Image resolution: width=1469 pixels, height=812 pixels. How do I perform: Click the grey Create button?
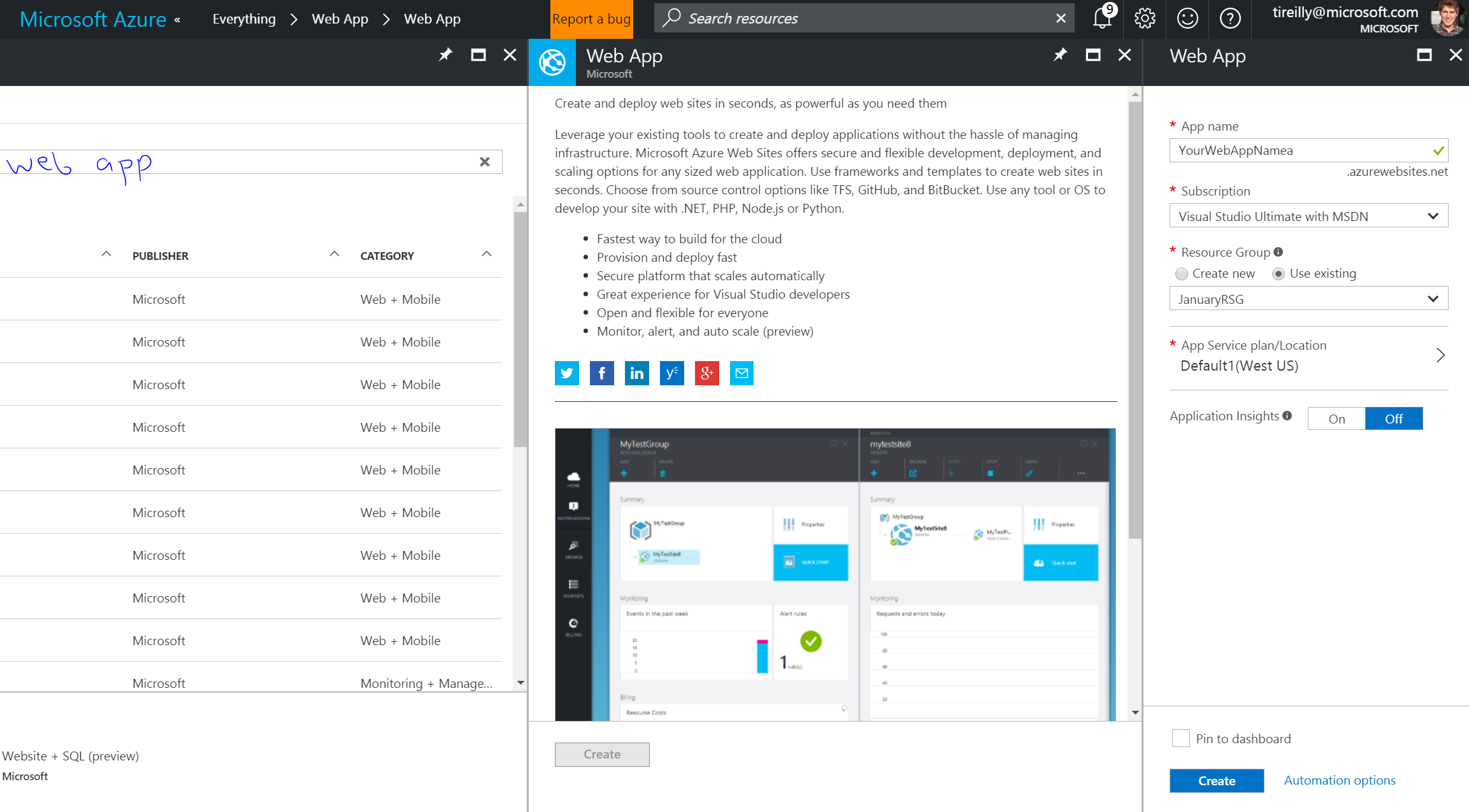602,754
